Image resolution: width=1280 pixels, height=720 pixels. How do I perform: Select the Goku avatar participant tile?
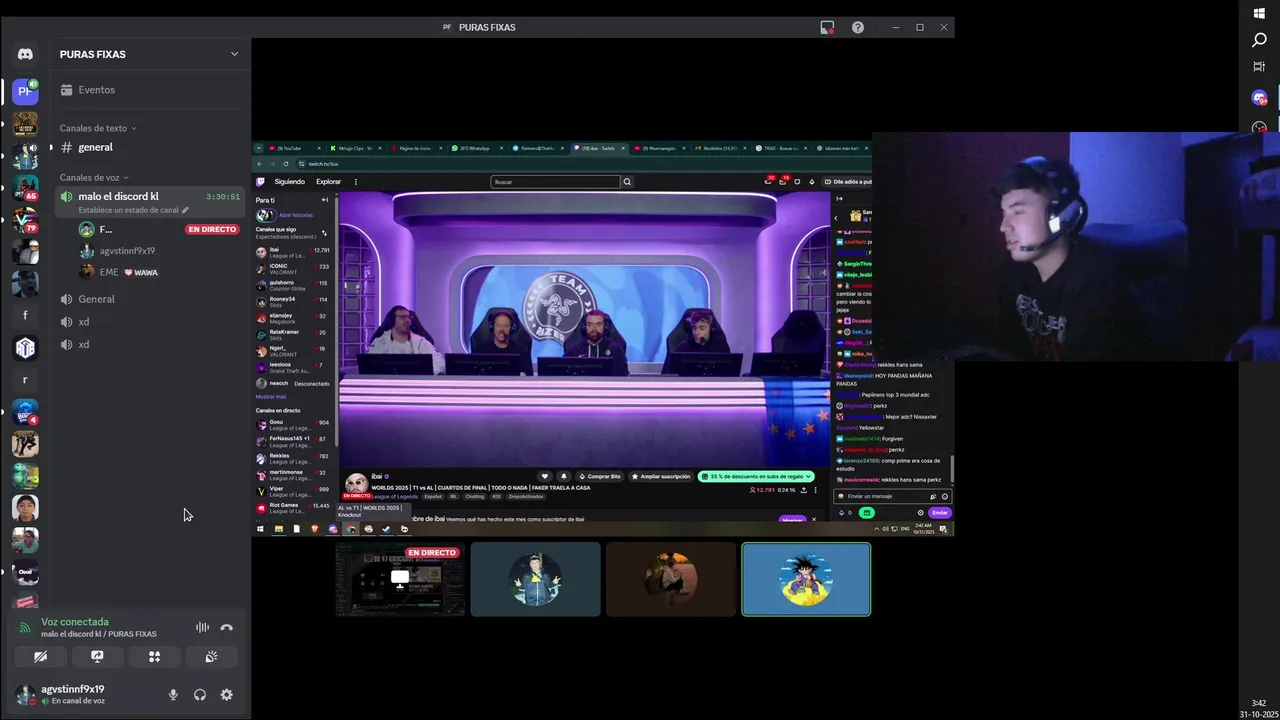point(806,579)
